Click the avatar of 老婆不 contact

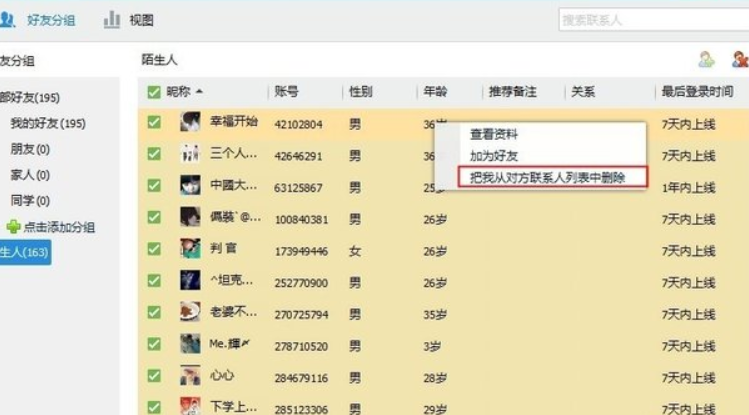[190, 312]
